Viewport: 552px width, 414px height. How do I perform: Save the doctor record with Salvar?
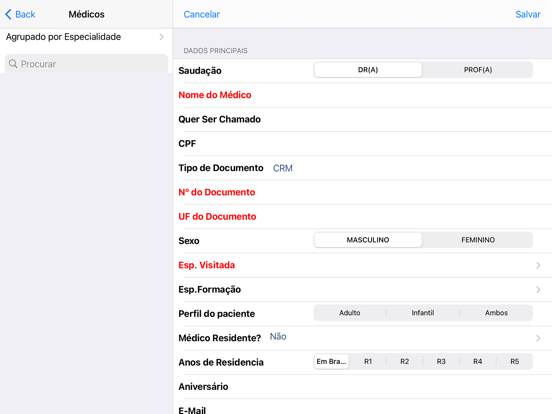pyautogui.click(x=528, y=14)
